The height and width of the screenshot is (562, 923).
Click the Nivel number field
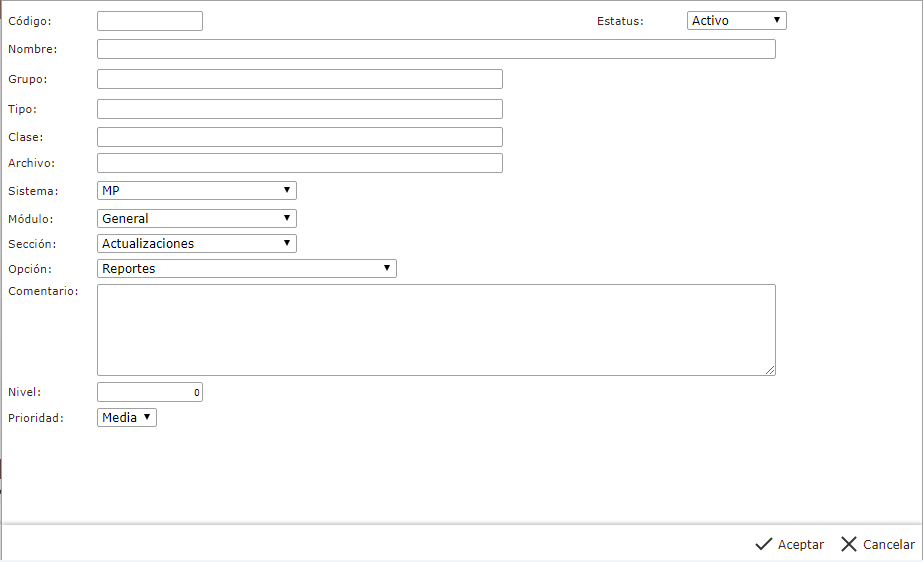[150, 392]
